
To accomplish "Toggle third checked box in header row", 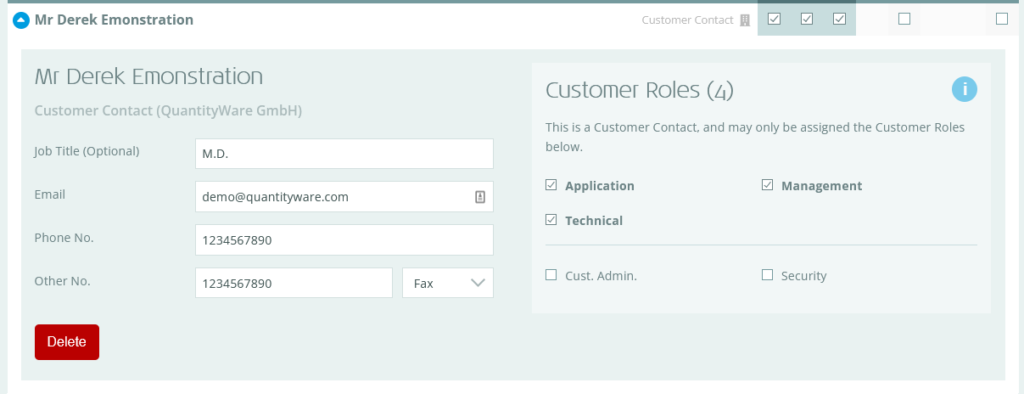I will (x=839, y=19).
